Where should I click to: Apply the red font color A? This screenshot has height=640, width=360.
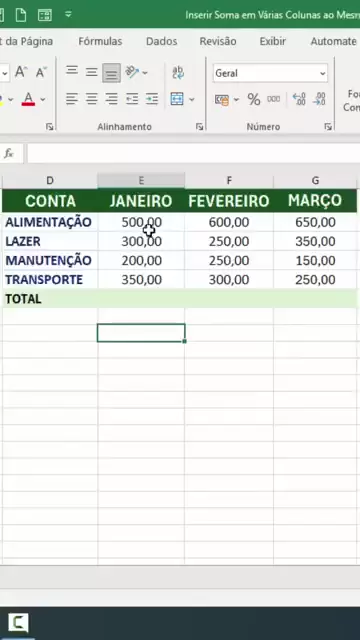coord(28,99)
